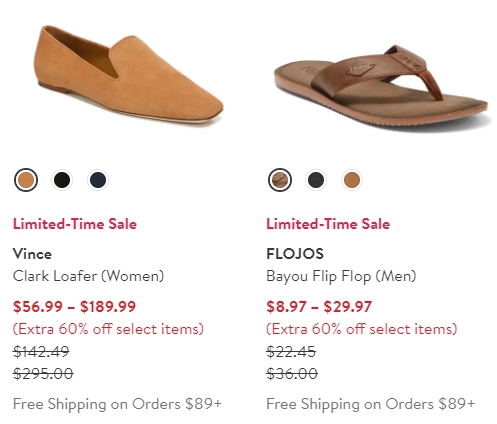The height and width of the screenshot is (424, 497).
Task: Click the $56.99 – $189.99 price range
Action: click(74, 307)
